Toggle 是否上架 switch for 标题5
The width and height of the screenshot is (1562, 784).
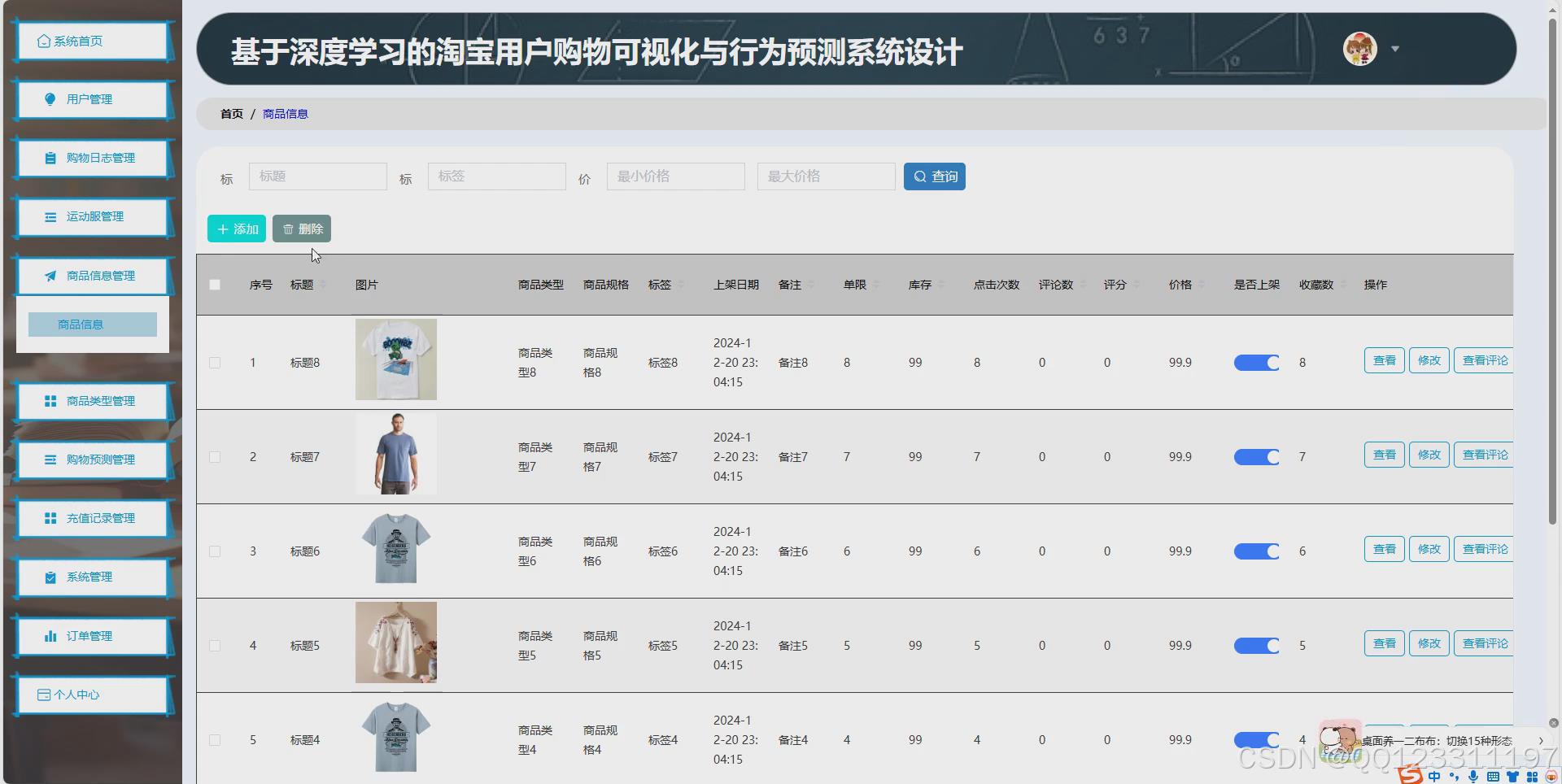(x=1257, y=646)
